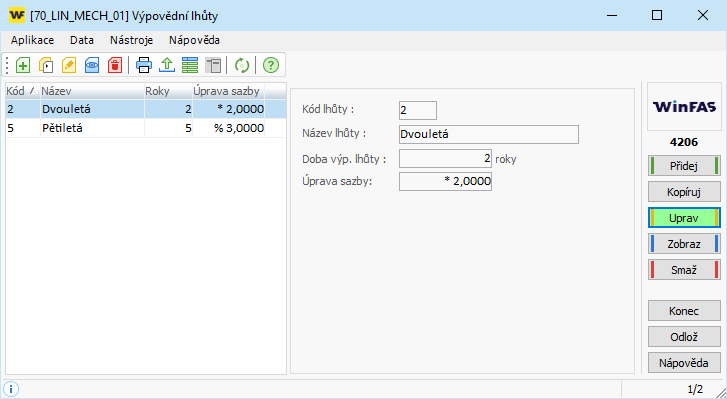
Task: Open the Data menu
Action: pyautogui.click(x=82, y=40)
